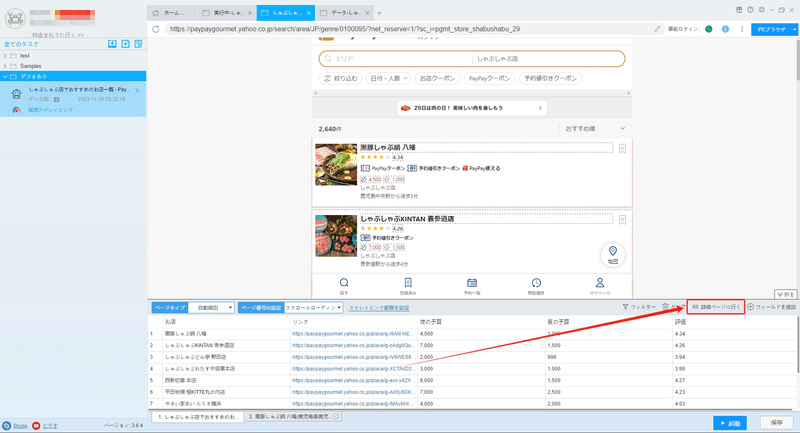Image resolution: width=800 pixels, height=433 pixels.
Task: Click the crab avatar profile icon
Action: (15, 18)
